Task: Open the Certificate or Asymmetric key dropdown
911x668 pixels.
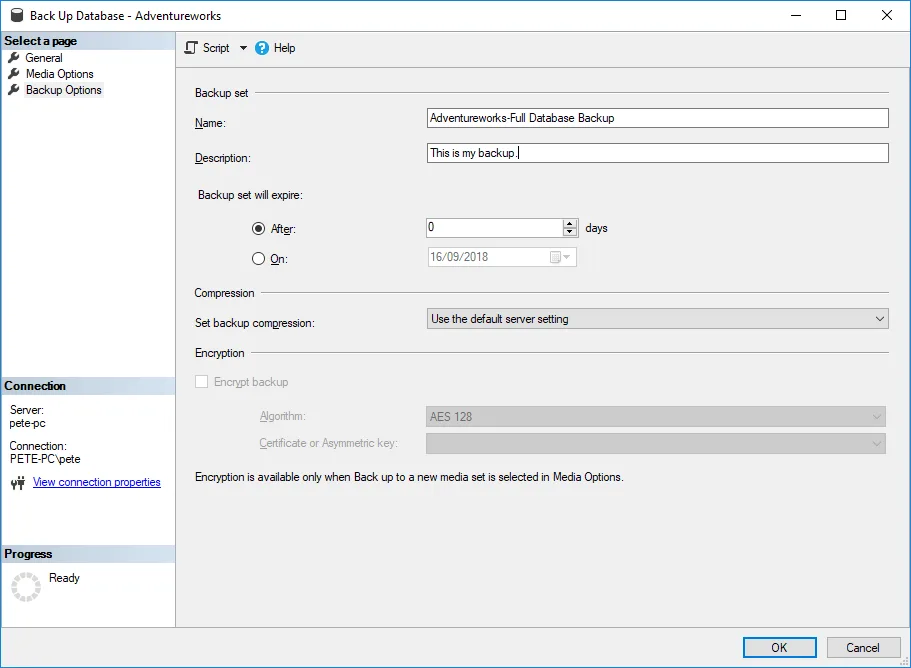Action: click(655, 443)
